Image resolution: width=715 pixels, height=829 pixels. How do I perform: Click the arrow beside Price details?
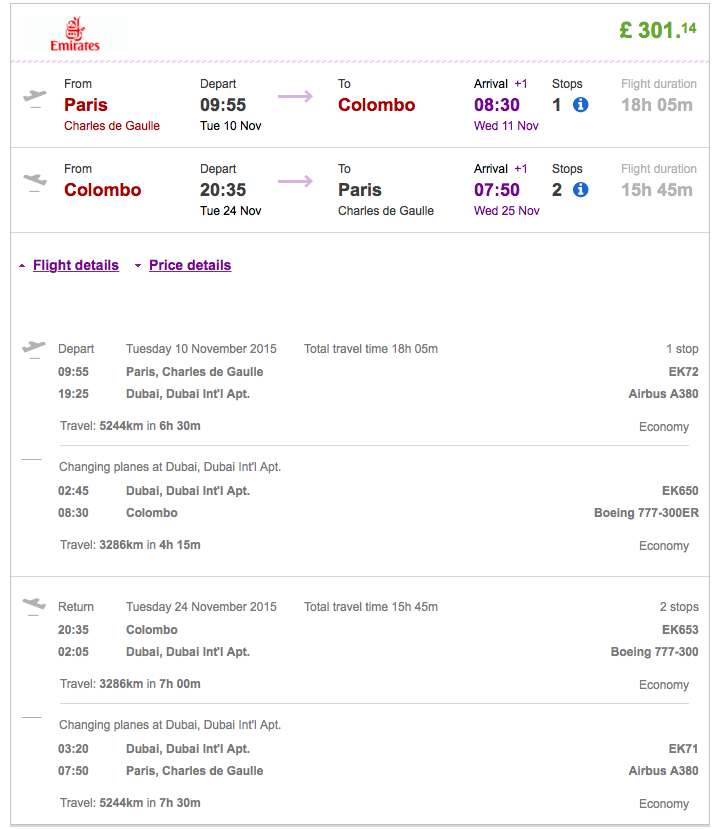pyautogui.click(x=138, y=266)
